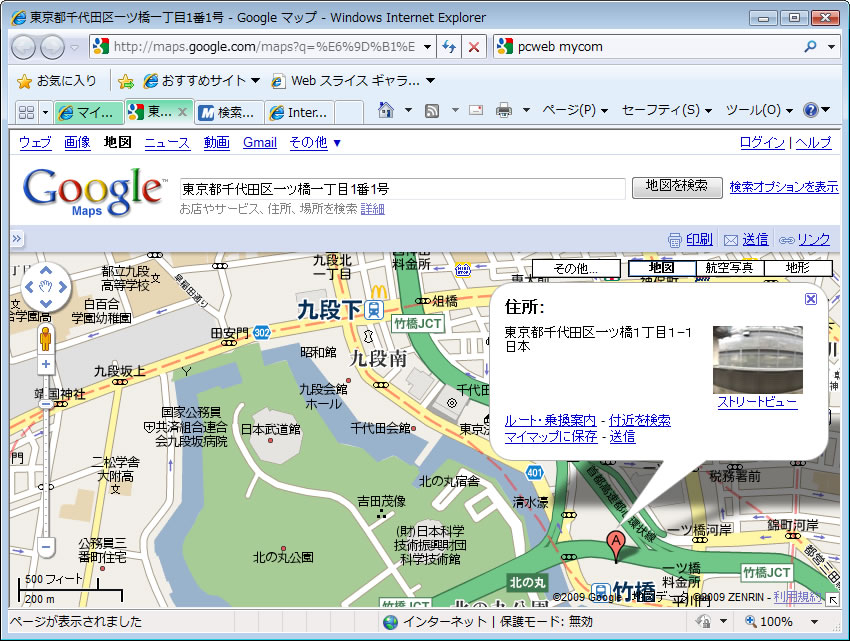Open address bar history dropdown
This screenshot has width=850, height=641.
point(427,47)
